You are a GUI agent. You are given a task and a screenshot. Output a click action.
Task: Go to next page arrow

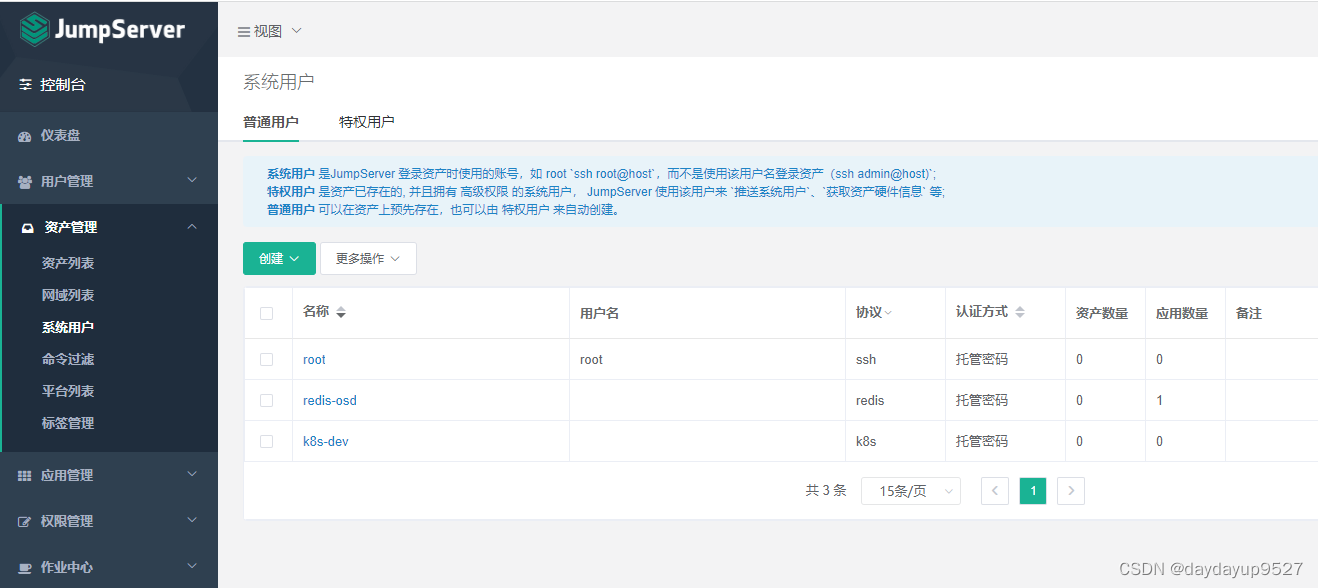click(x=1071, y=491)
